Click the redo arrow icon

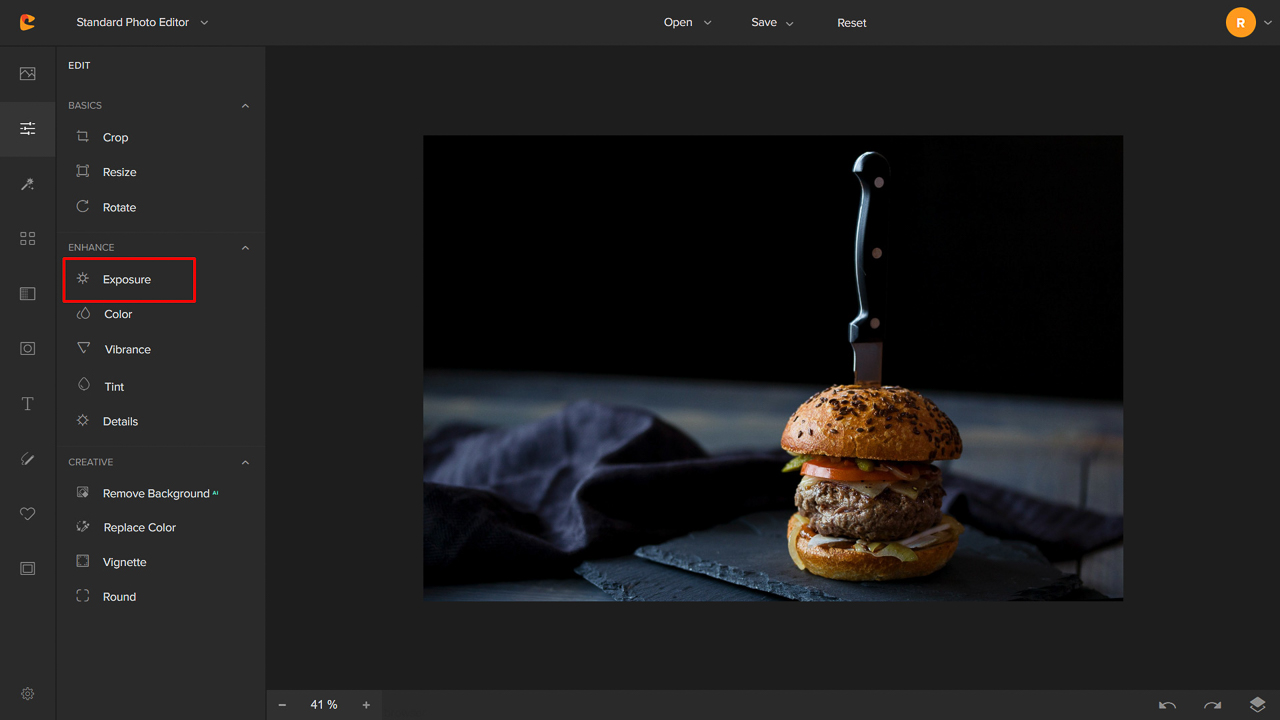[x=1212, y=705]
